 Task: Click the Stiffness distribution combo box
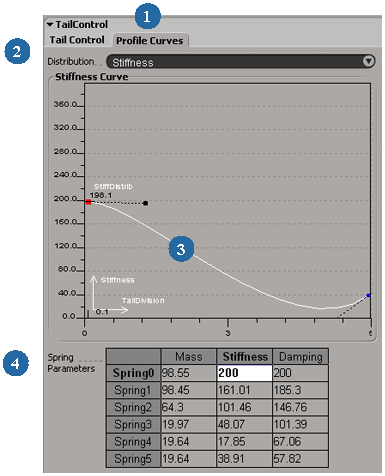coord(241,62)
